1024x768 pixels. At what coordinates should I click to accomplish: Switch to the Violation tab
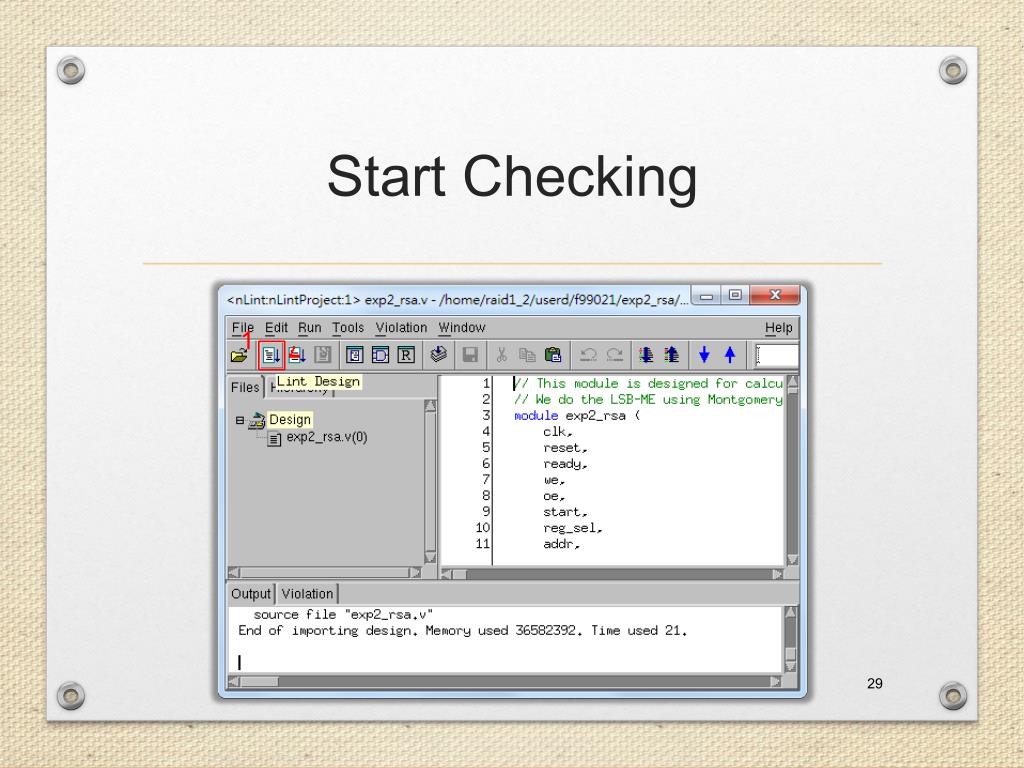pyautogui.click(x=307, y=594)
